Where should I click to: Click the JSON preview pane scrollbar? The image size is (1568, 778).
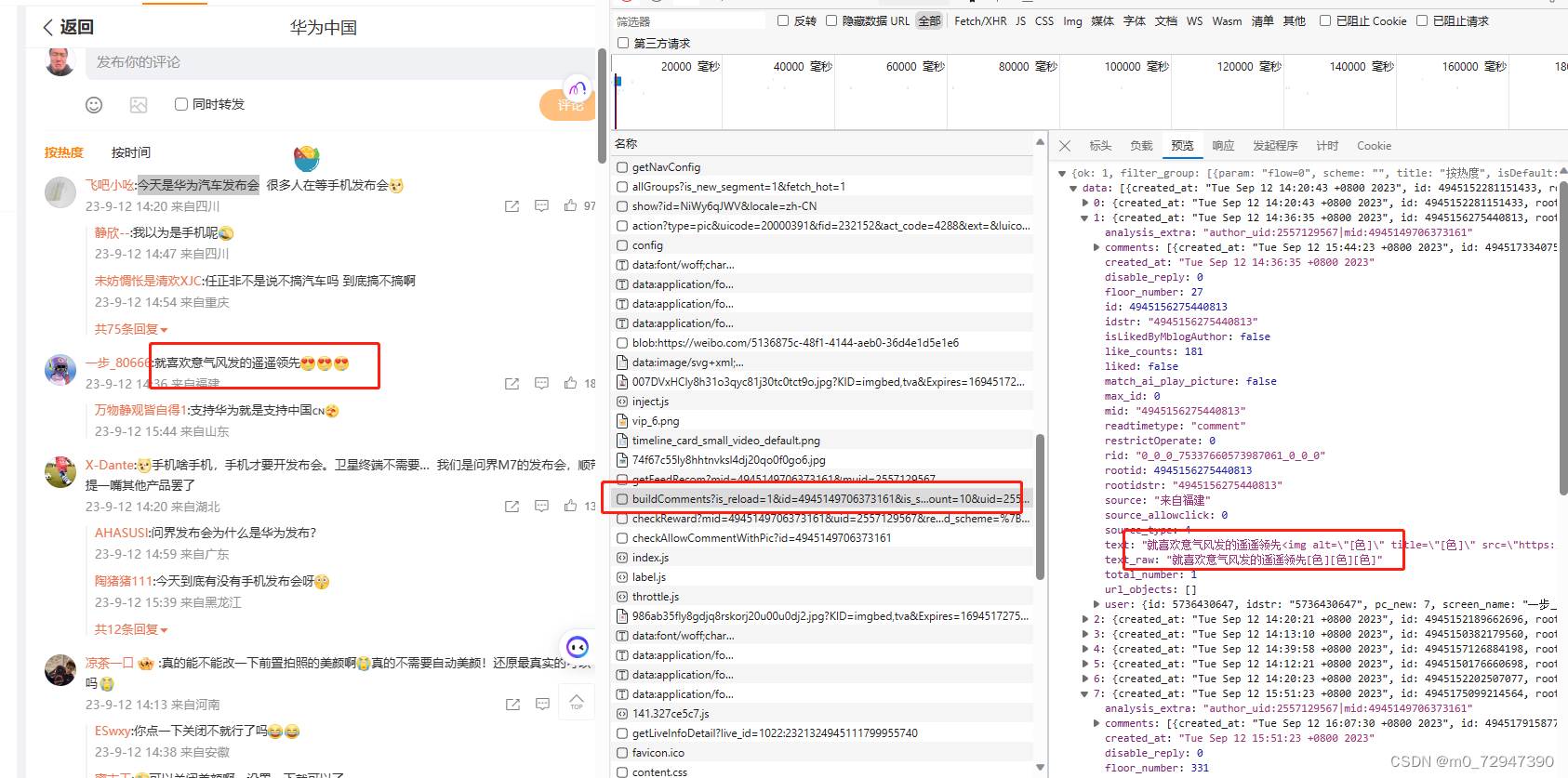click(1562, 336)
